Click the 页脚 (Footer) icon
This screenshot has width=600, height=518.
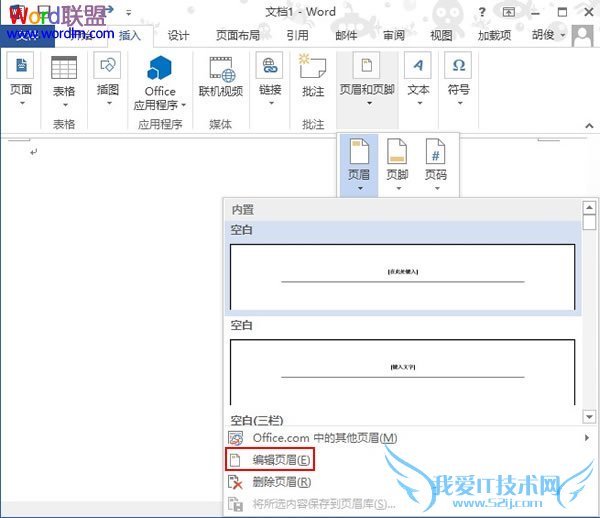point(397,151)
